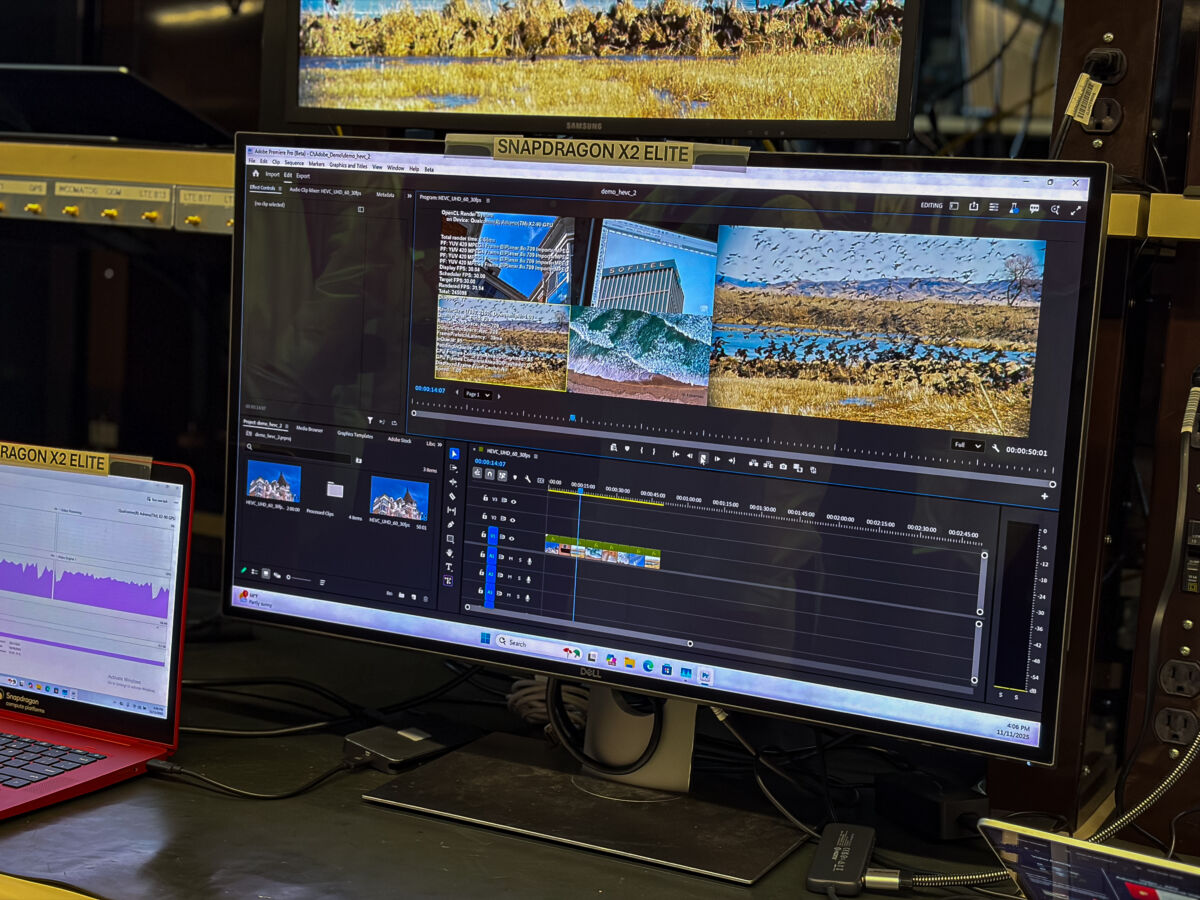Select the Pen tool in the tools panel
The height and width of the screenshot is (900, 1200).
click(451, 524)
